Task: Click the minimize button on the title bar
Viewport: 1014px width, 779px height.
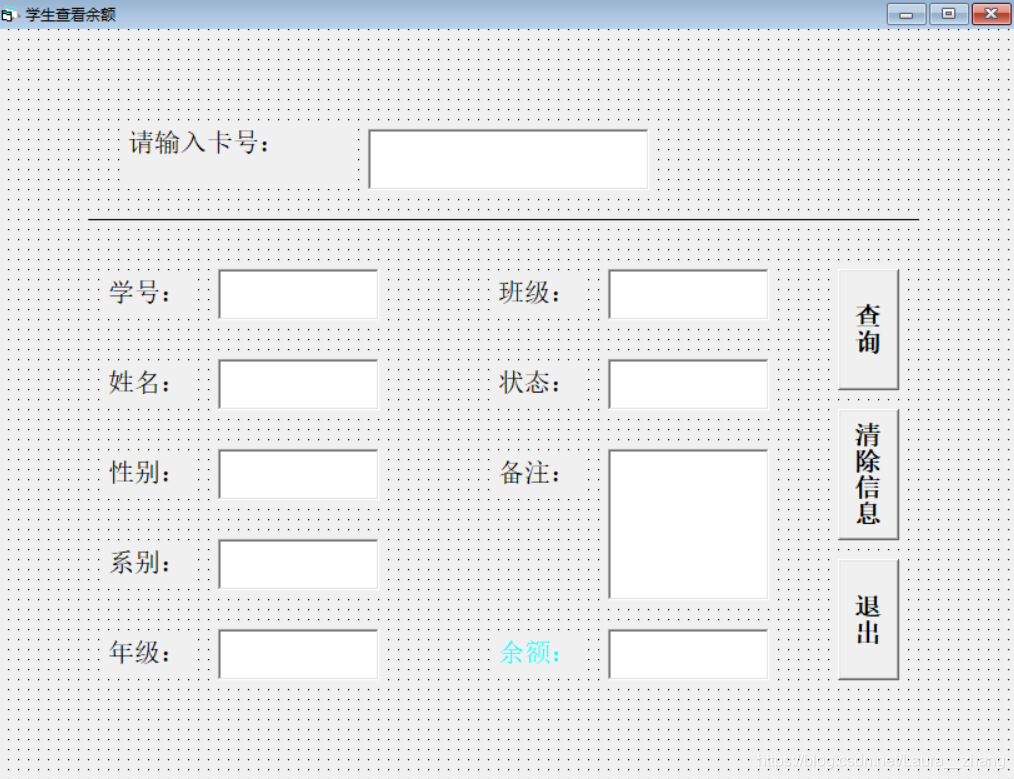Action: [x=907, y=13]
